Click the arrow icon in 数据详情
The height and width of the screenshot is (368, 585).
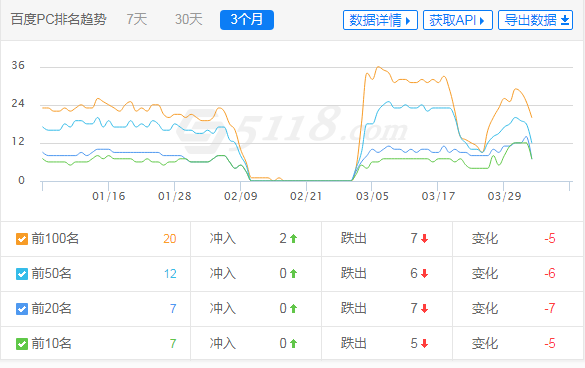[x=408, y=21]
